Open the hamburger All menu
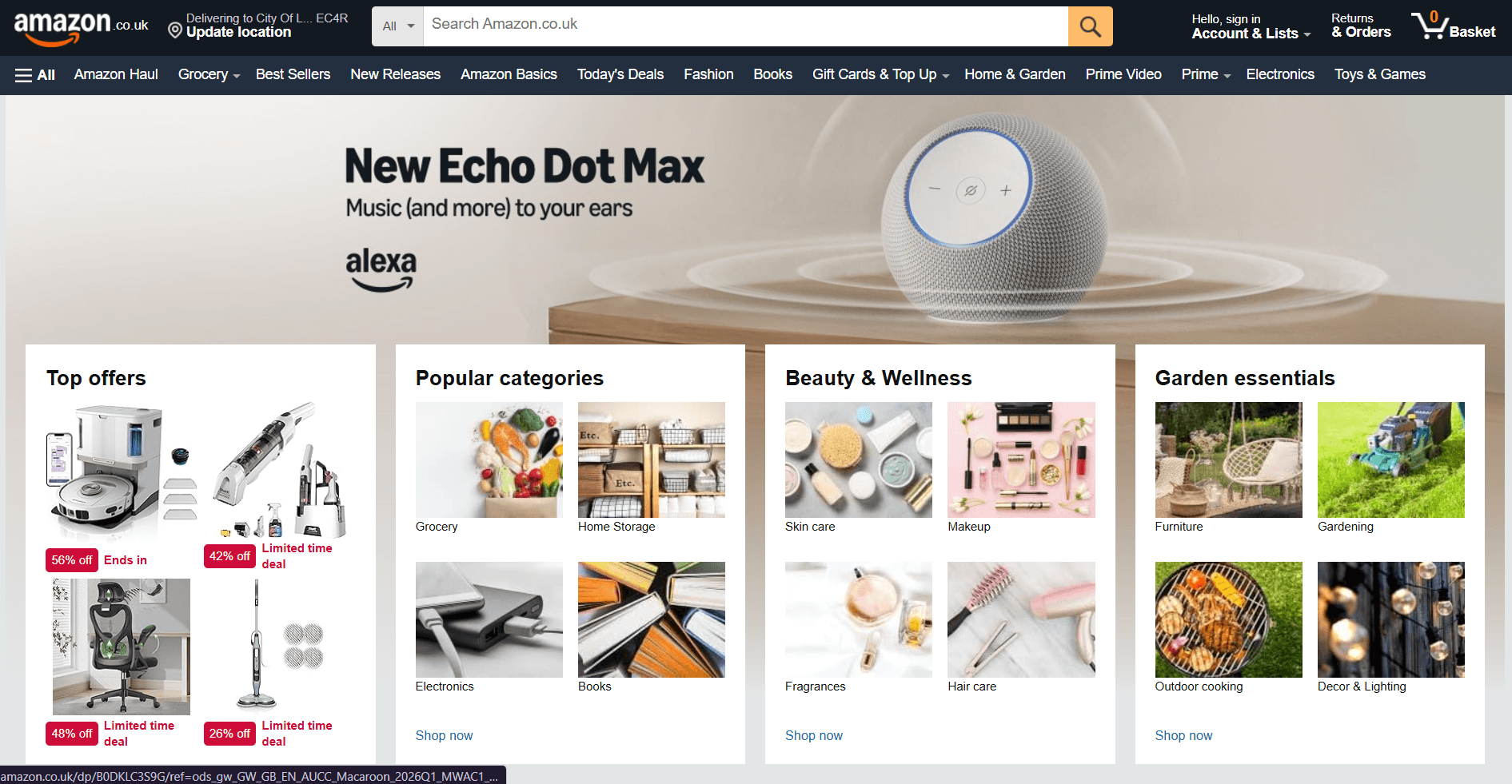The height and width of the screenshot is (784, 1512). (x=35, y=75)
